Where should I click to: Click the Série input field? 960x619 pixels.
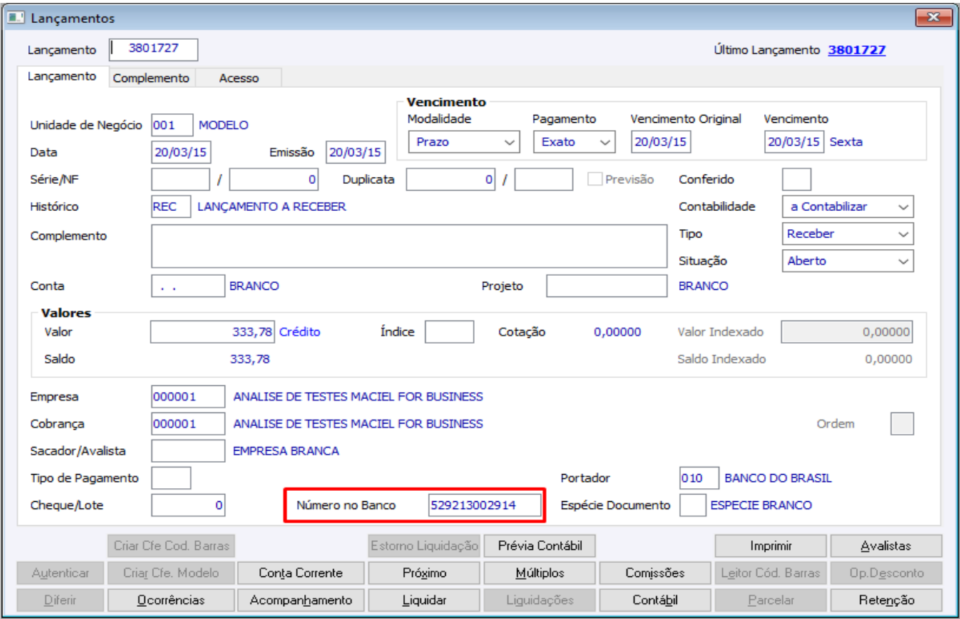point(181,179)
